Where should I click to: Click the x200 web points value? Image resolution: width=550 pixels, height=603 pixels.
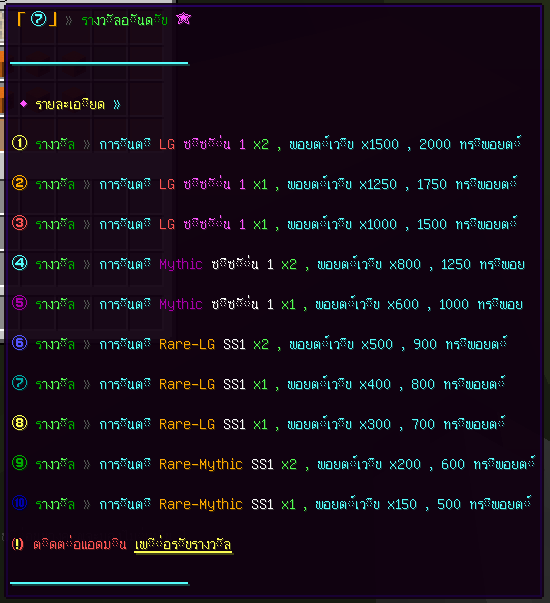point(405,465)
